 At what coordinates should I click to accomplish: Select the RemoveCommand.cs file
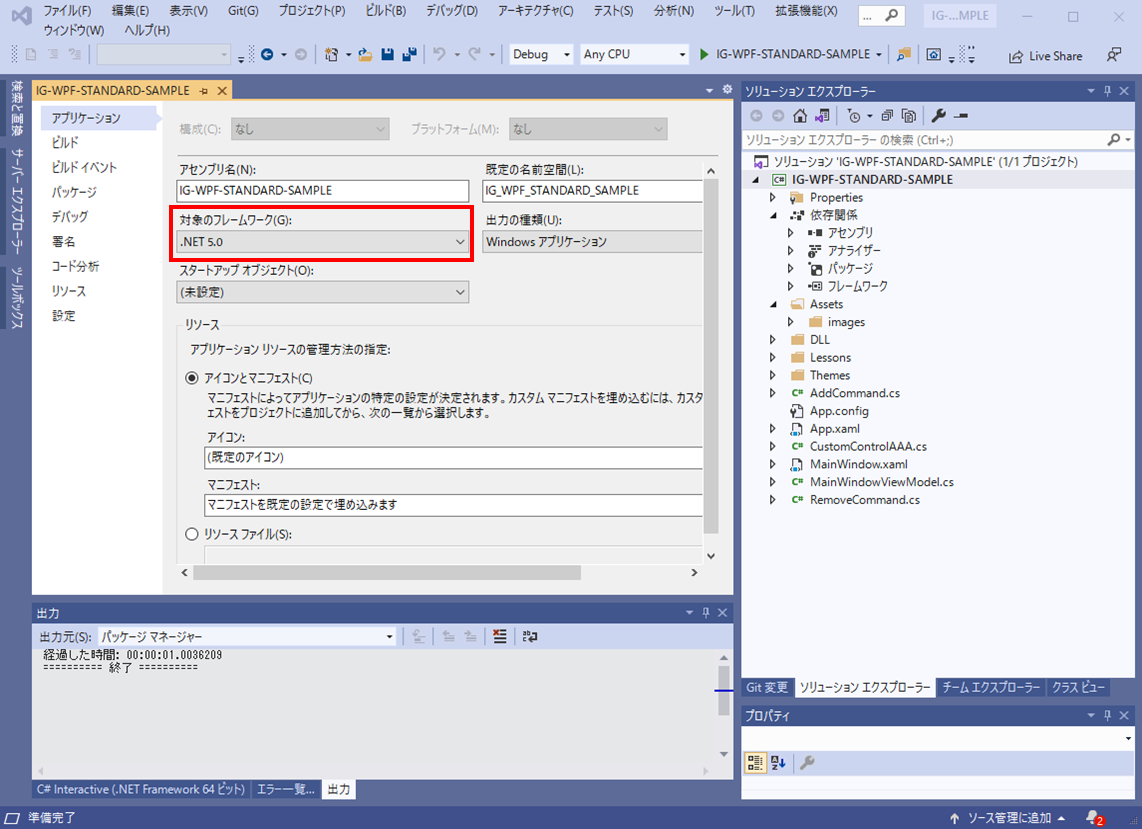pos(865,500)
